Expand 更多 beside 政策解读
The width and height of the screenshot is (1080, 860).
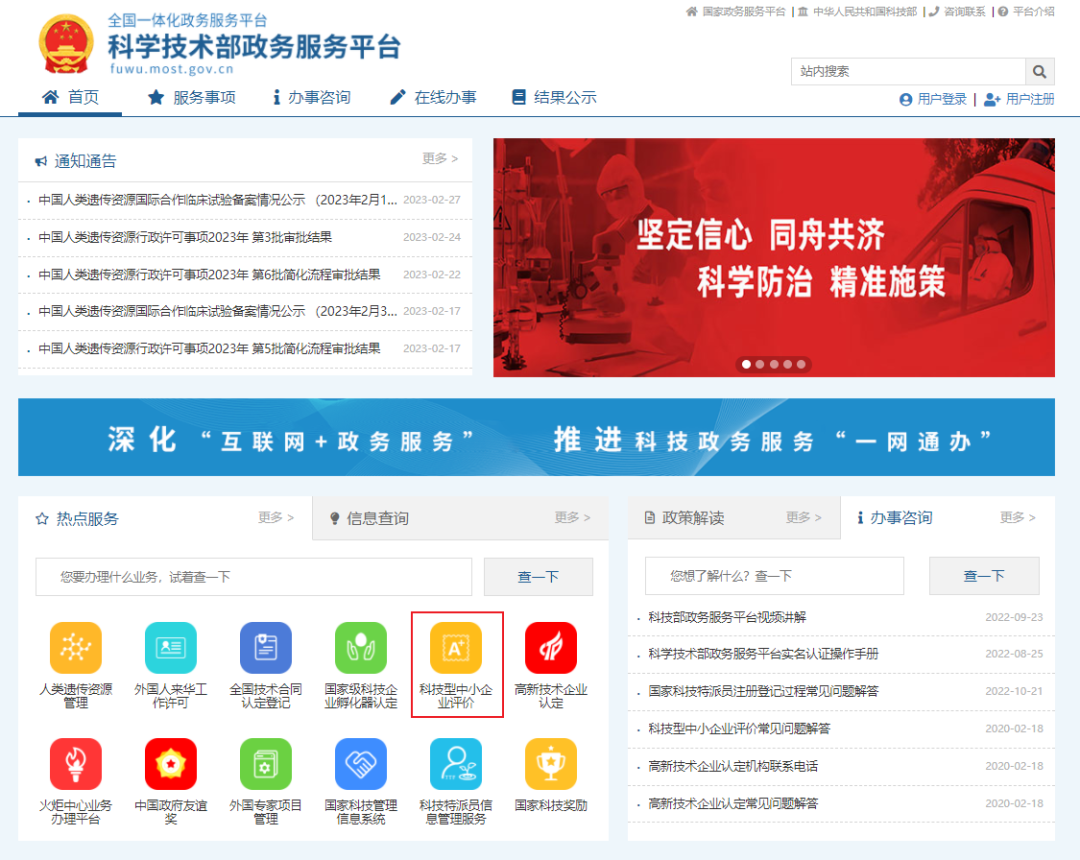click(x=804, y=517)
